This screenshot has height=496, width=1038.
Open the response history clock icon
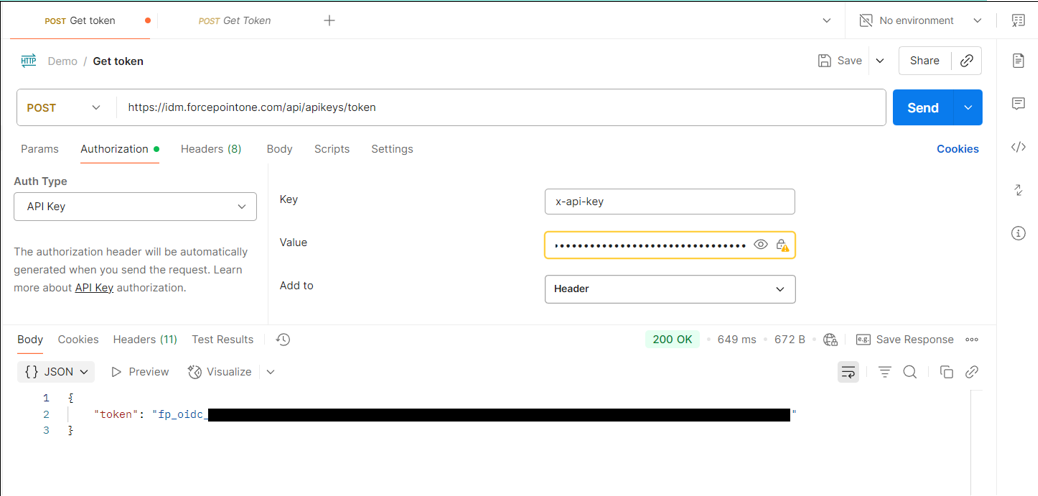point(283,340)
